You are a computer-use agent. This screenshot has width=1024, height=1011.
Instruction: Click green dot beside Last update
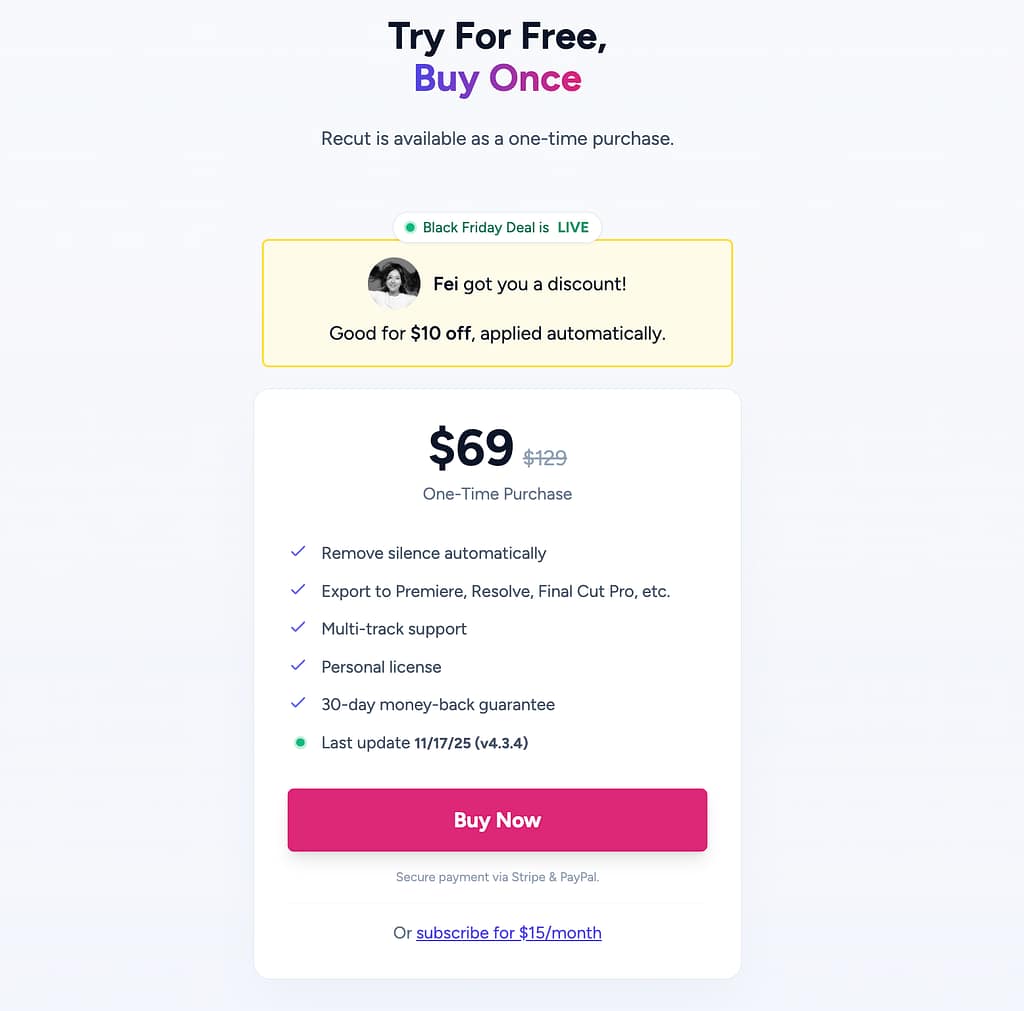[299, 743]
